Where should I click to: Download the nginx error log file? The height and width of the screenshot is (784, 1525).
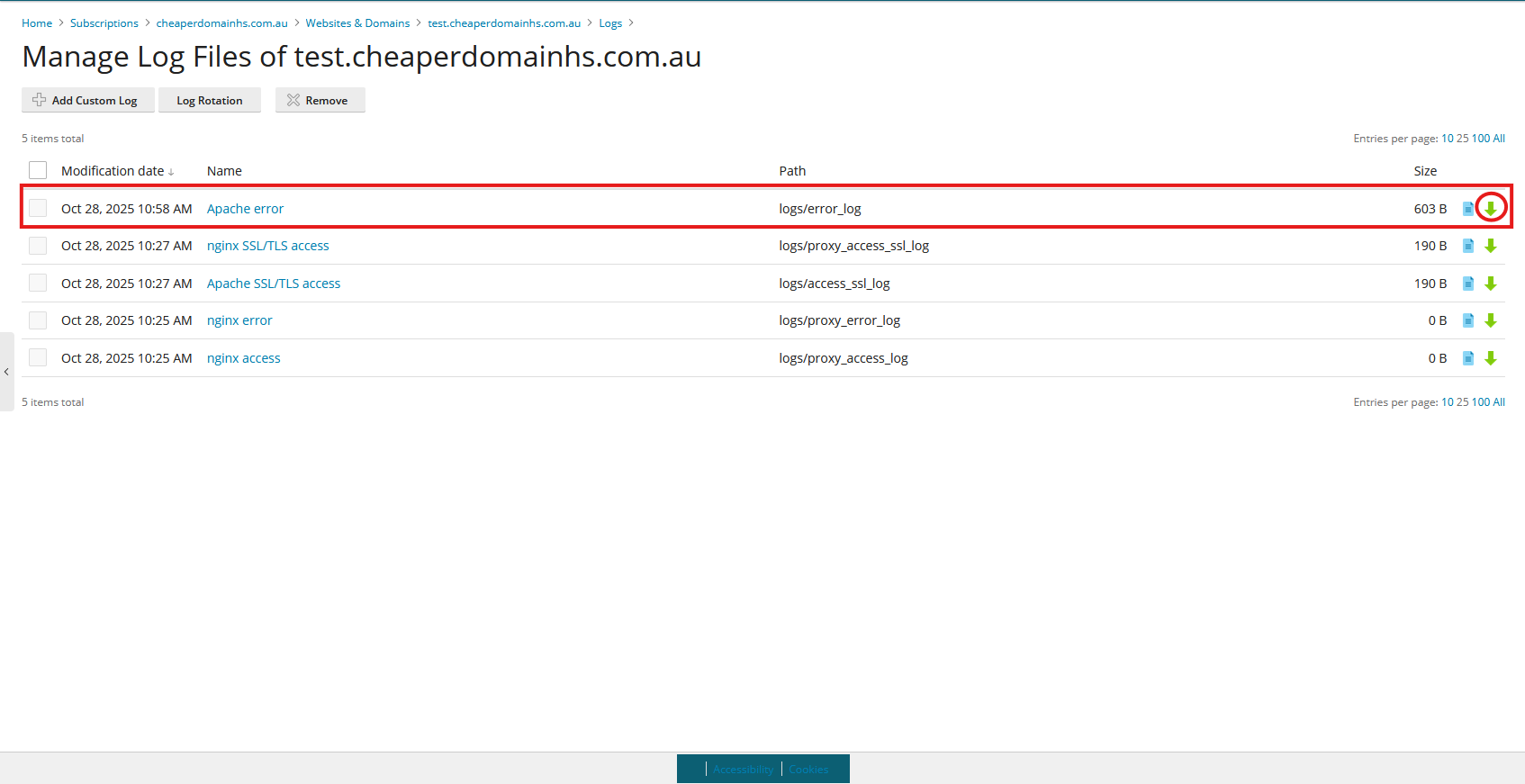tap(1491, 320)
